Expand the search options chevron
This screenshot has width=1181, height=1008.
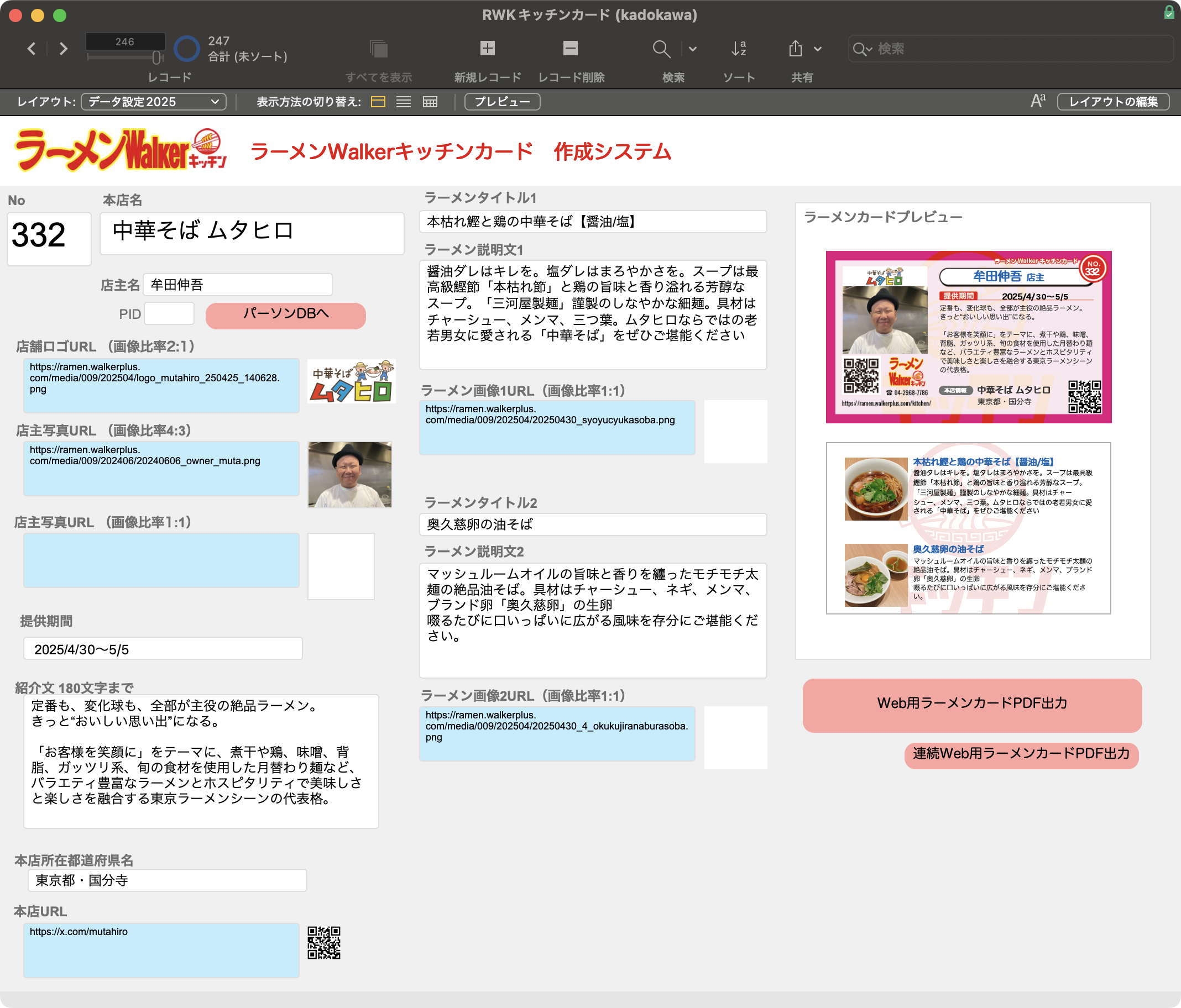point(693,49)
